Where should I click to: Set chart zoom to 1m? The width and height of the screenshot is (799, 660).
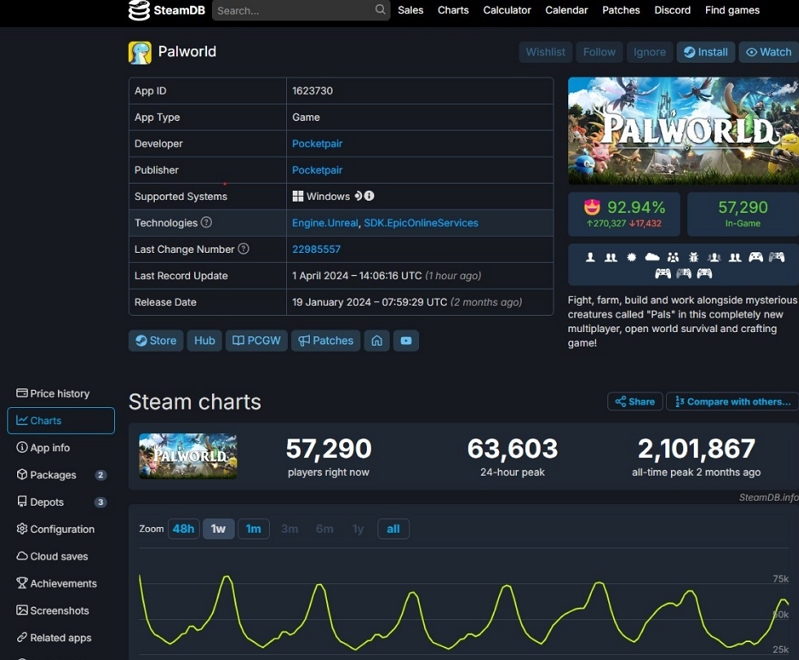pos(253,529)
